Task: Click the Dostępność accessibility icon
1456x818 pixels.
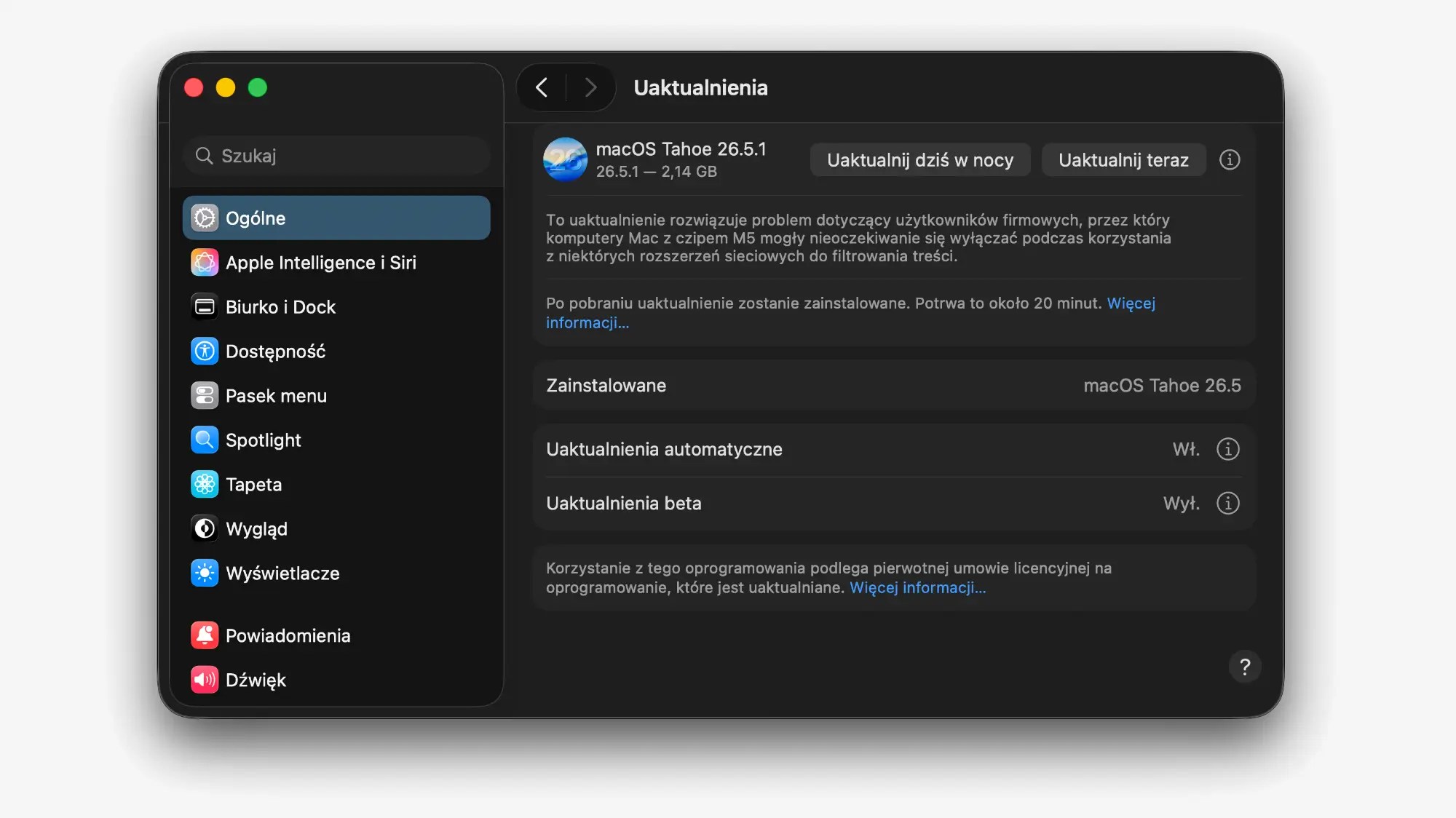Action: [205, 351]
